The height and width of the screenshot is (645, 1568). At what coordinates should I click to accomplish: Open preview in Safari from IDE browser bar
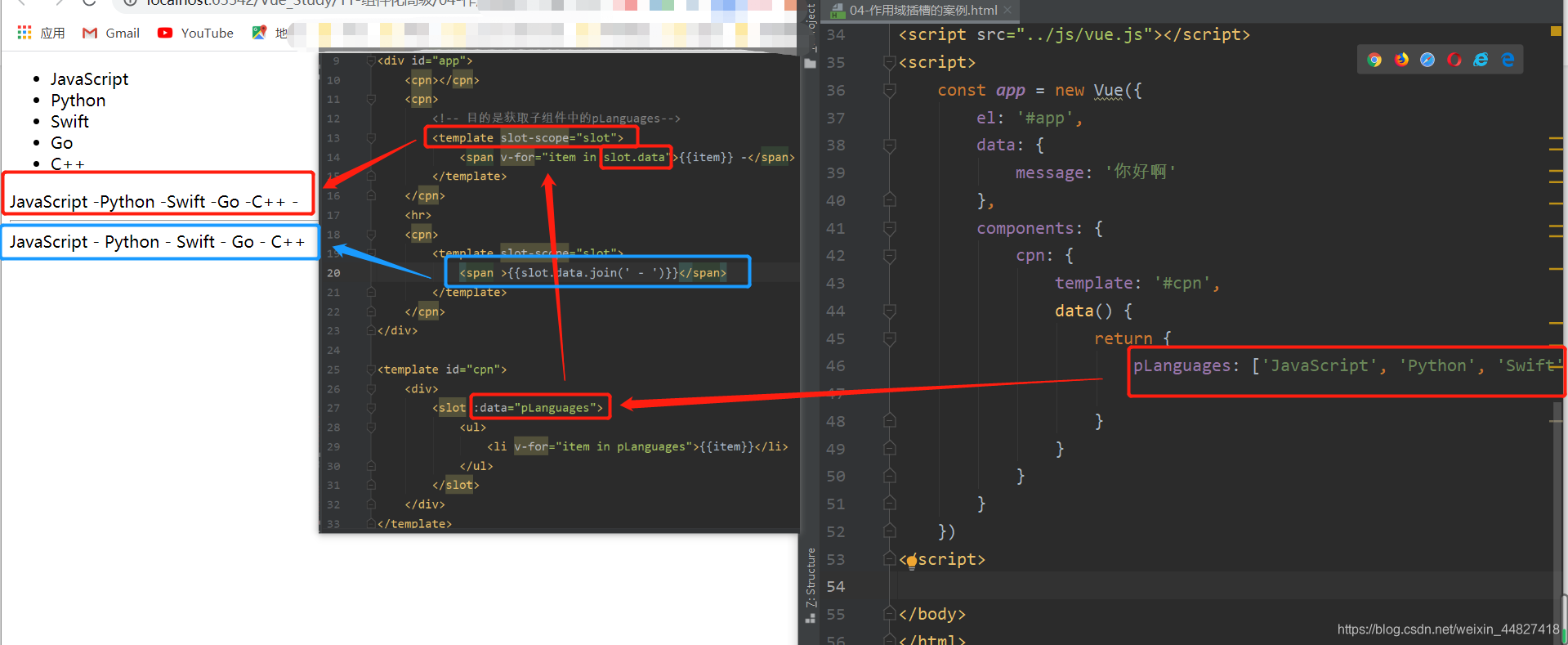click(x=1427, y=60)
